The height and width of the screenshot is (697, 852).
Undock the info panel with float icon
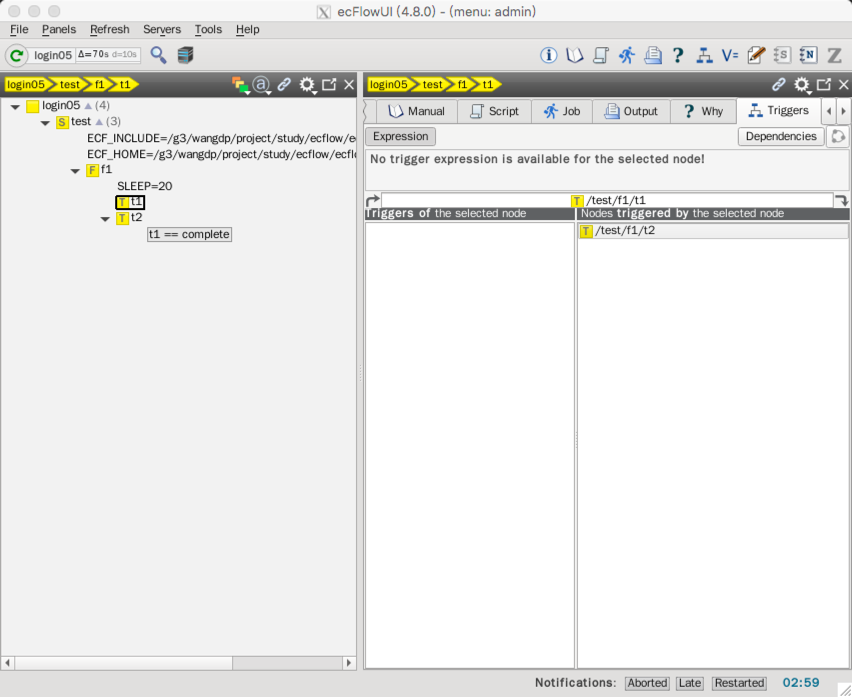click(x=824, y=85)
